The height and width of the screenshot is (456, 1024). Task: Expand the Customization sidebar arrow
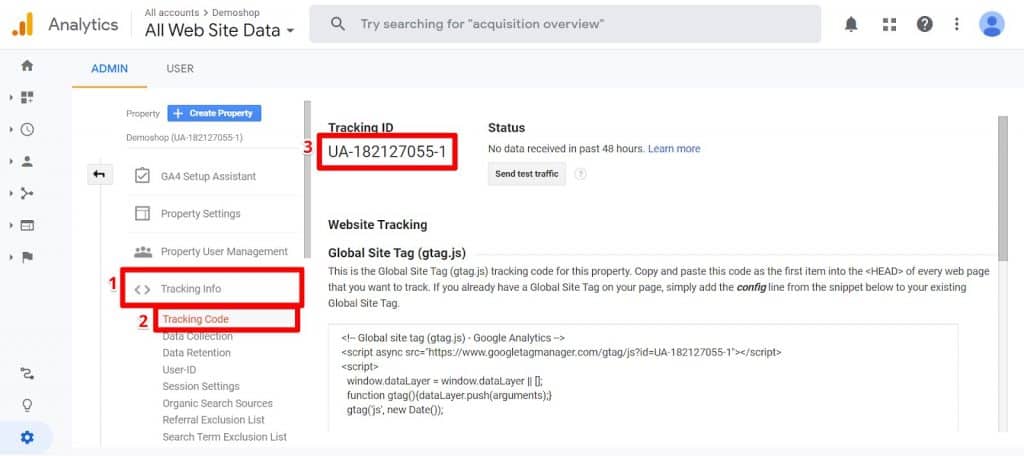(x=11, y=97)
